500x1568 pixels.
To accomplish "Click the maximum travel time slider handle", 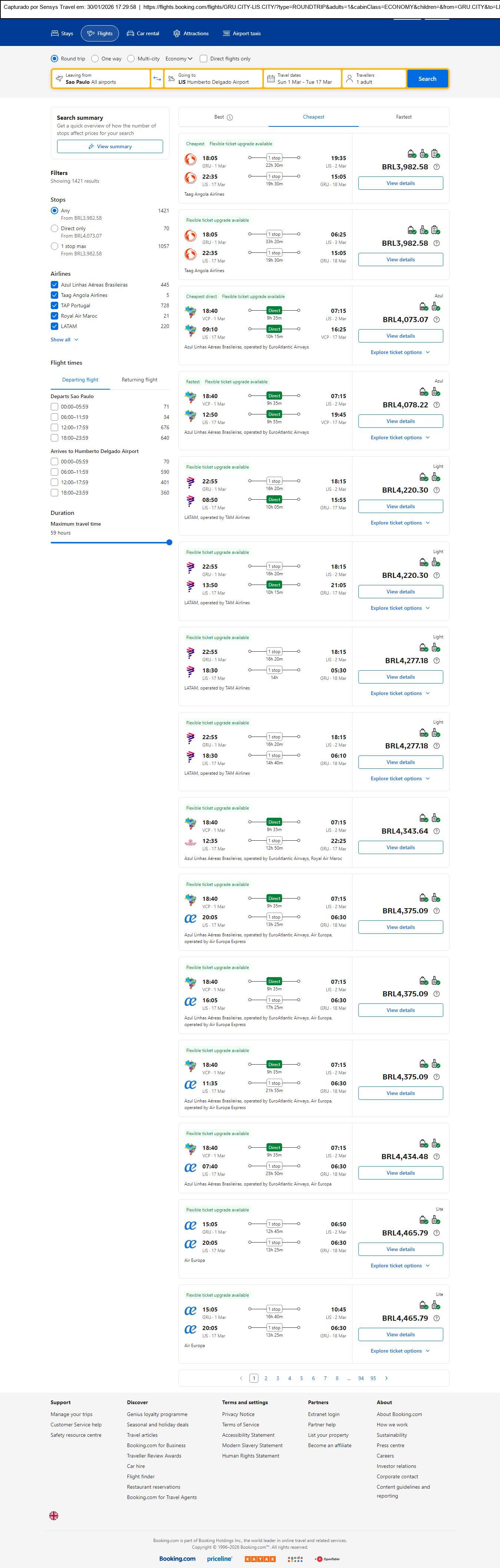I will (169, 542).
